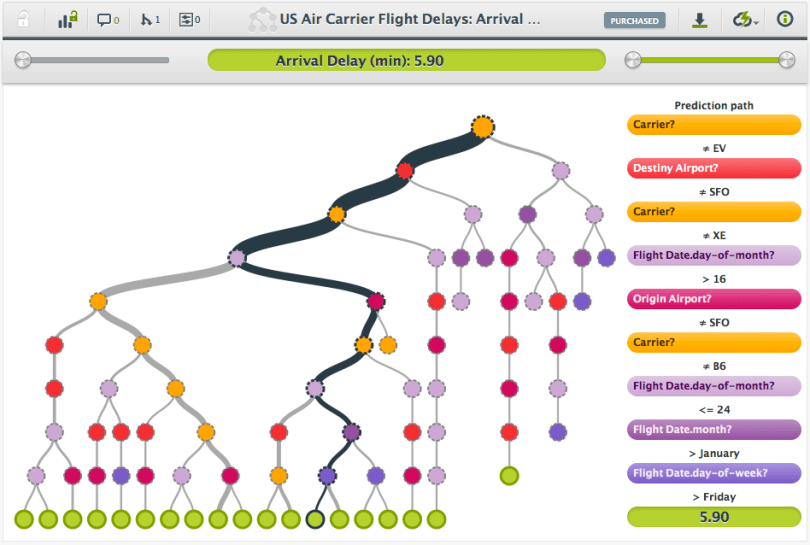Click the left support slider handle
810x545 pixels.
[22, 61]
